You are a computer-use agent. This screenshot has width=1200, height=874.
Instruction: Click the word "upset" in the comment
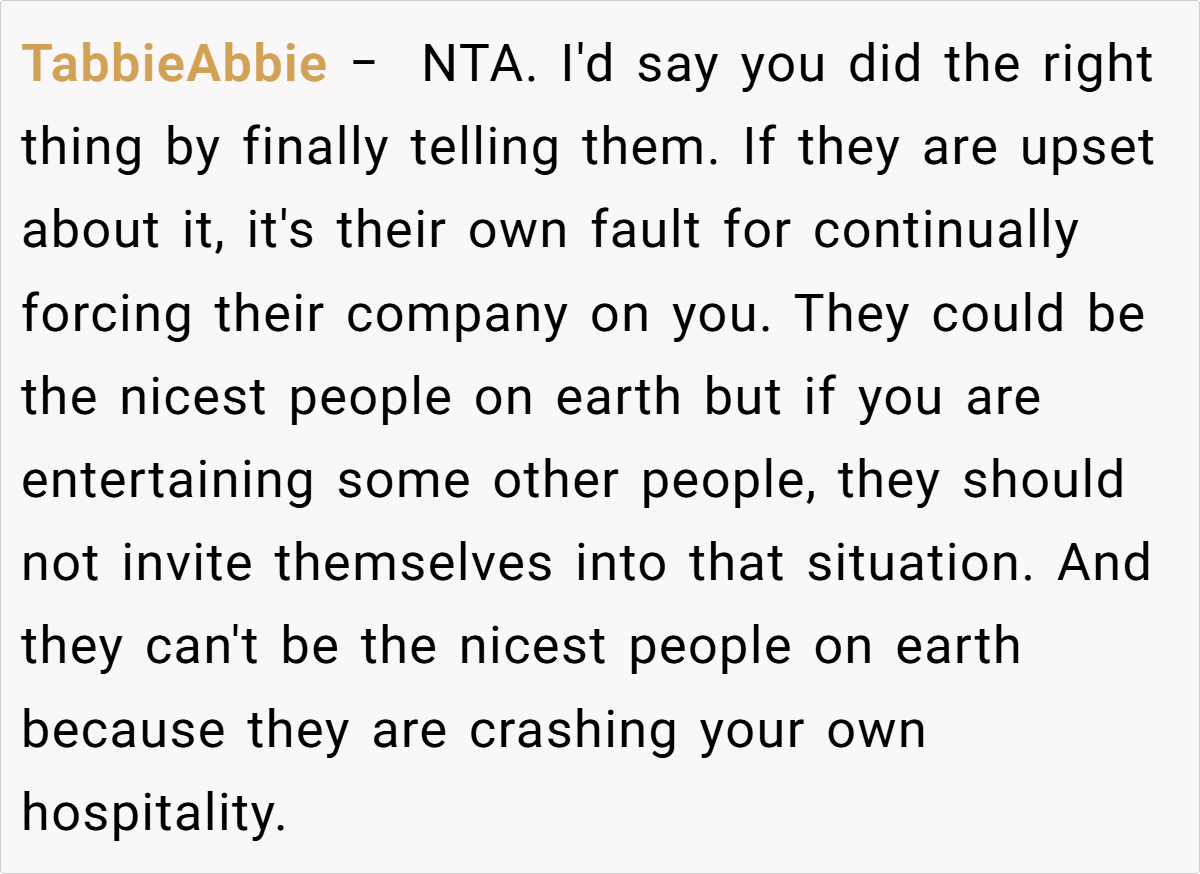pyautogui.click(x=1086, y=148)
